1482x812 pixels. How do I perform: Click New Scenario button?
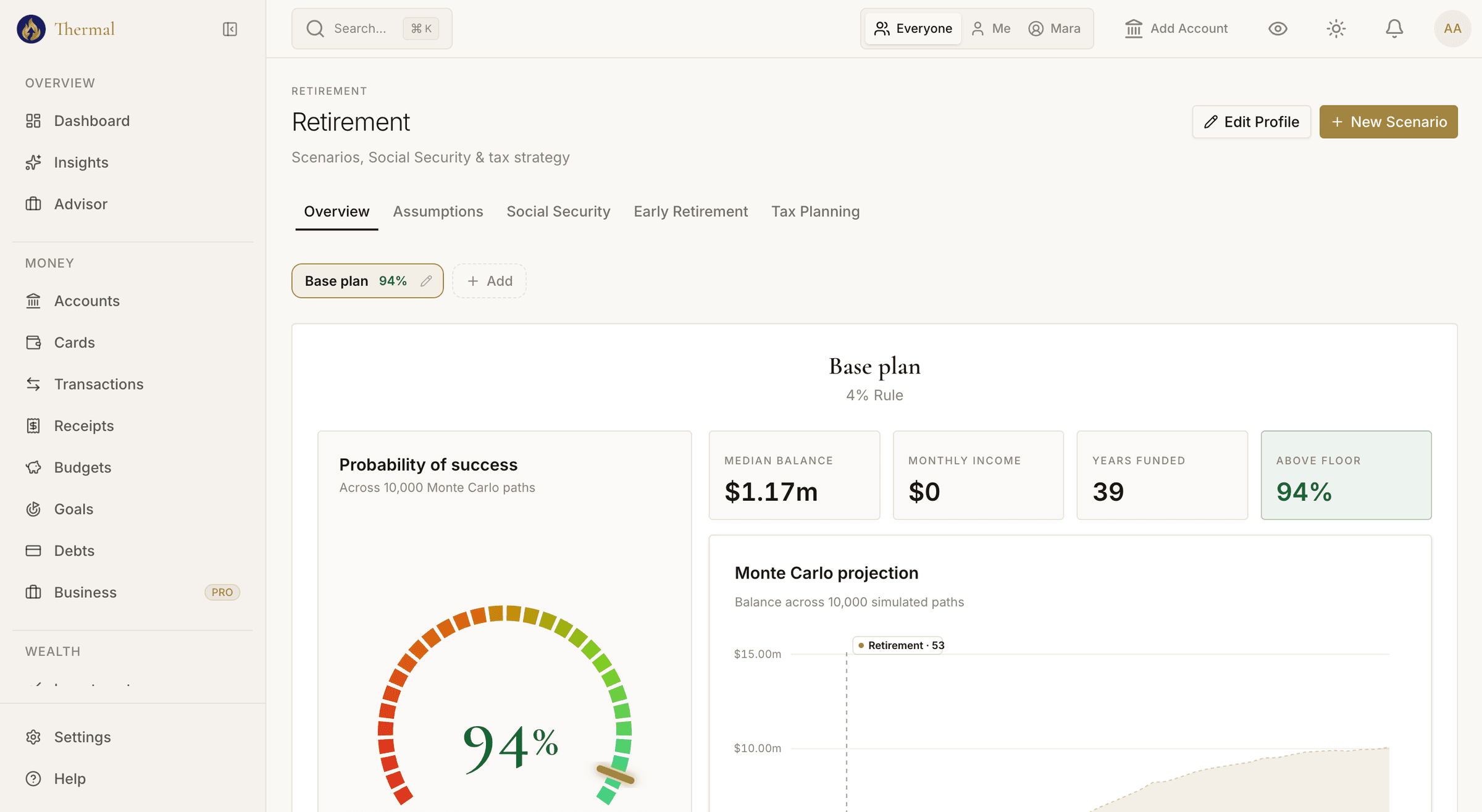[1388, 122]
